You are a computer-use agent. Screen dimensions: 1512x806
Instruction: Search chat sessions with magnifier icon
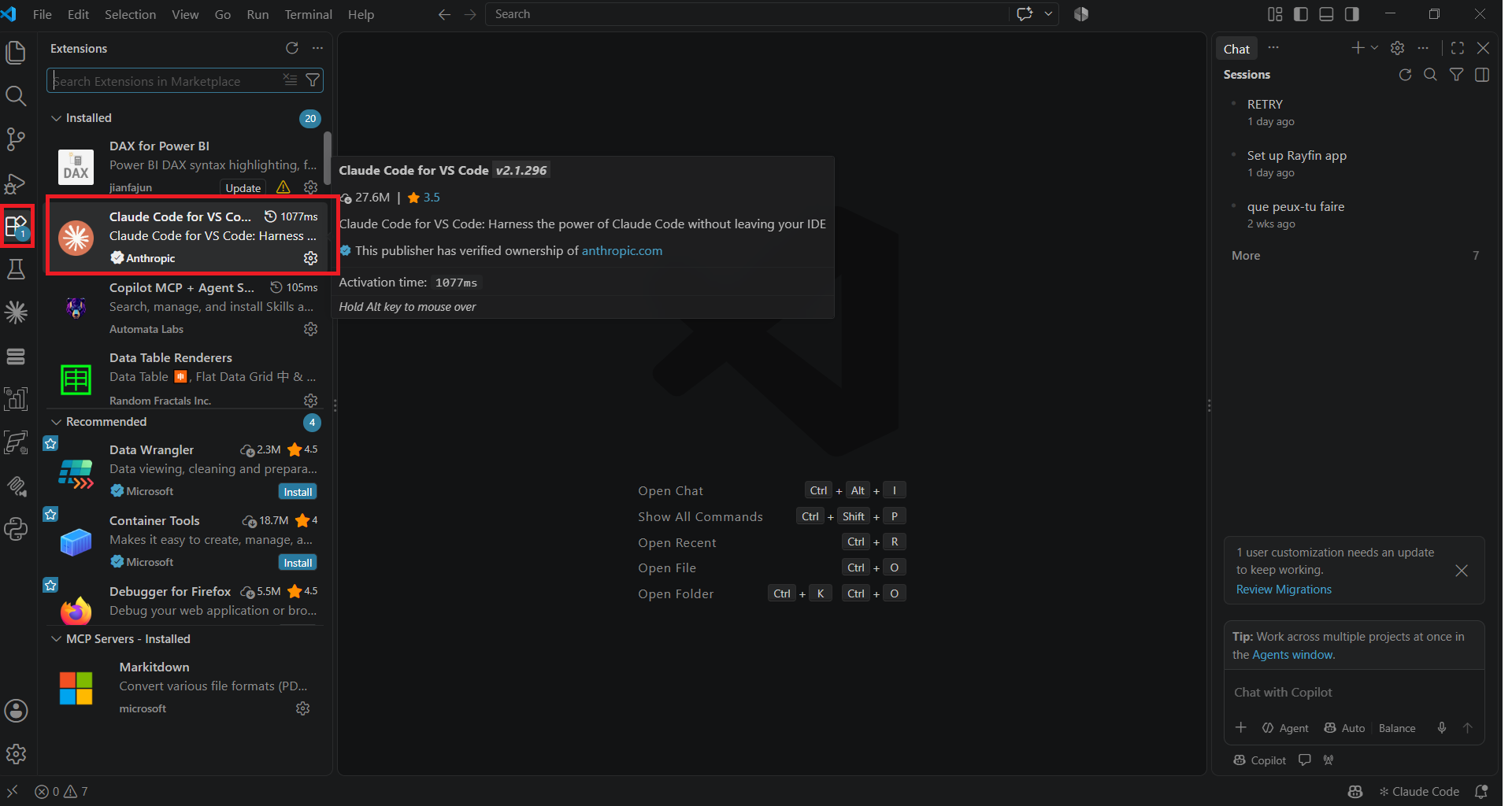tap(1431, 75)
